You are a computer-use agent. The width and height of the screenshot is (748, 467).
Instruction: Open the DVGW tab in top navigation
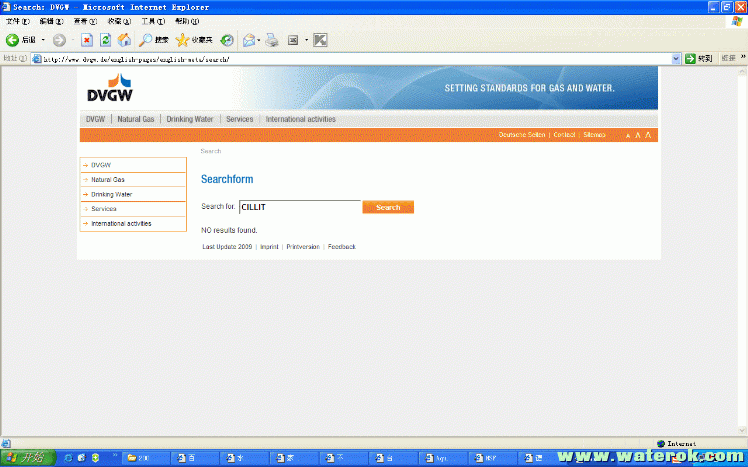coord(95,119)
